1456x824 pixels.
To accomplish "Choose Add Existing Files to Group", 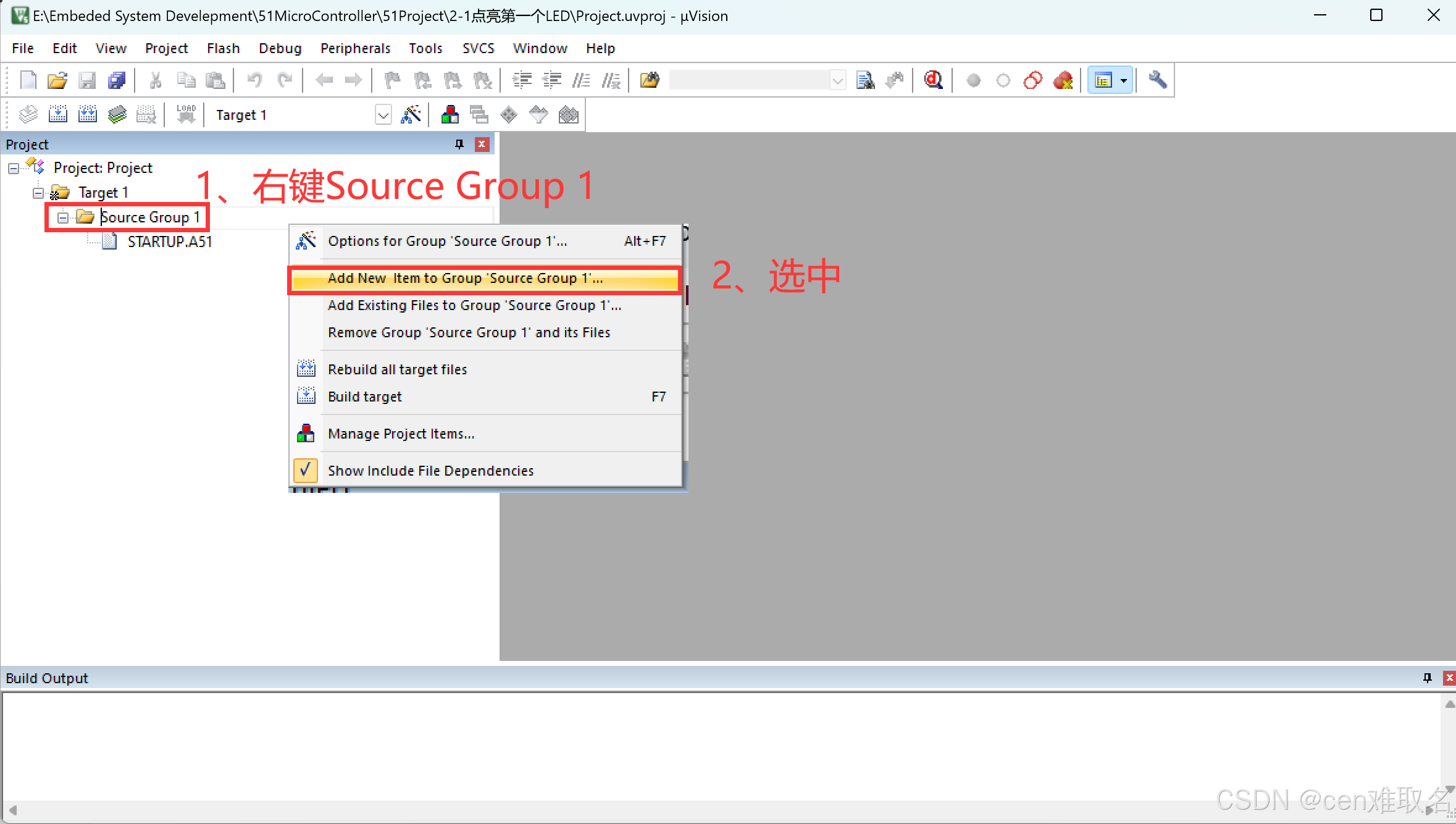I will [474, 306].
